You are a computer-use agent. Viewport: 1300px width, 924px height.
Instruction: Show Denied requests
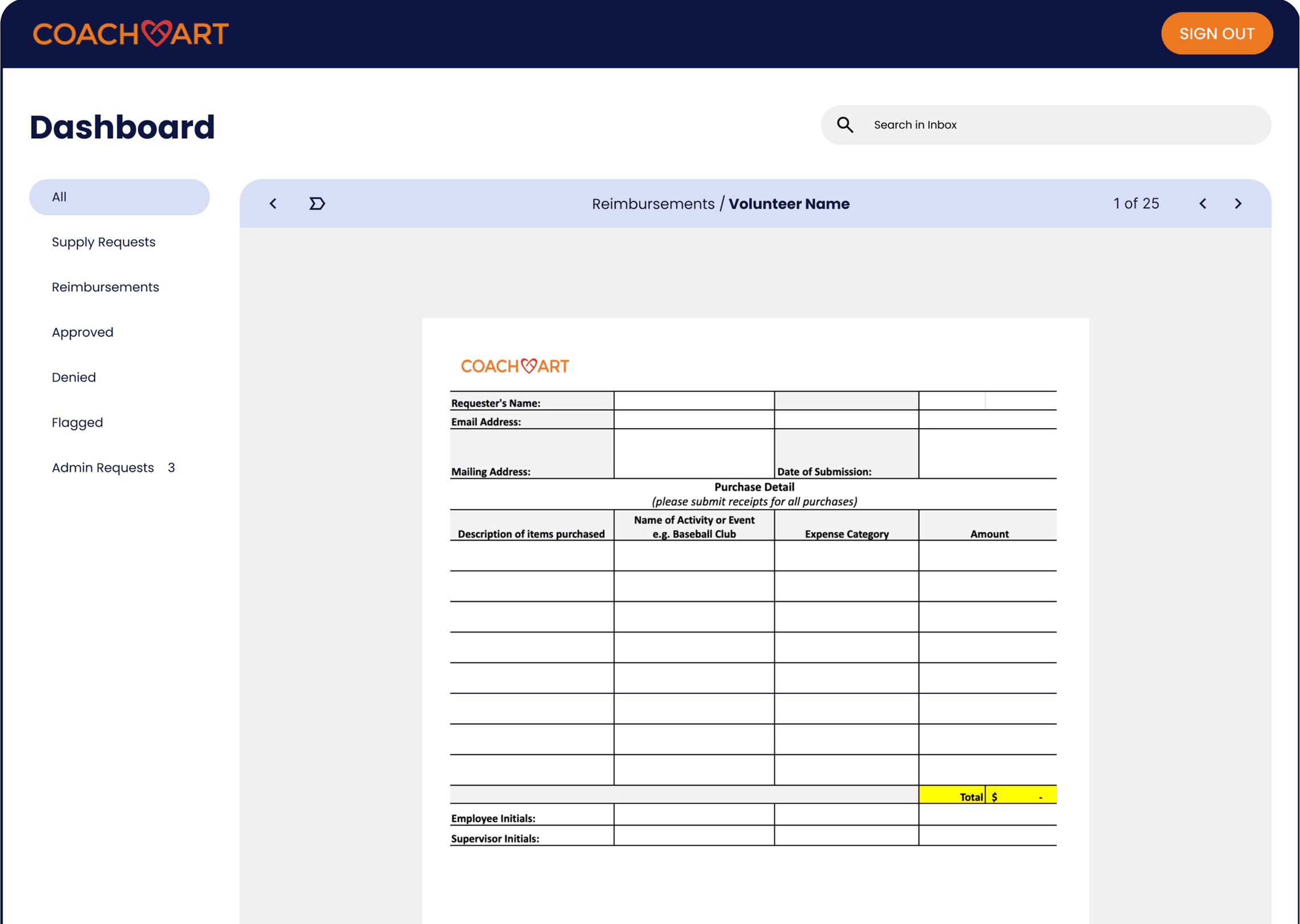tap(73, 377)
